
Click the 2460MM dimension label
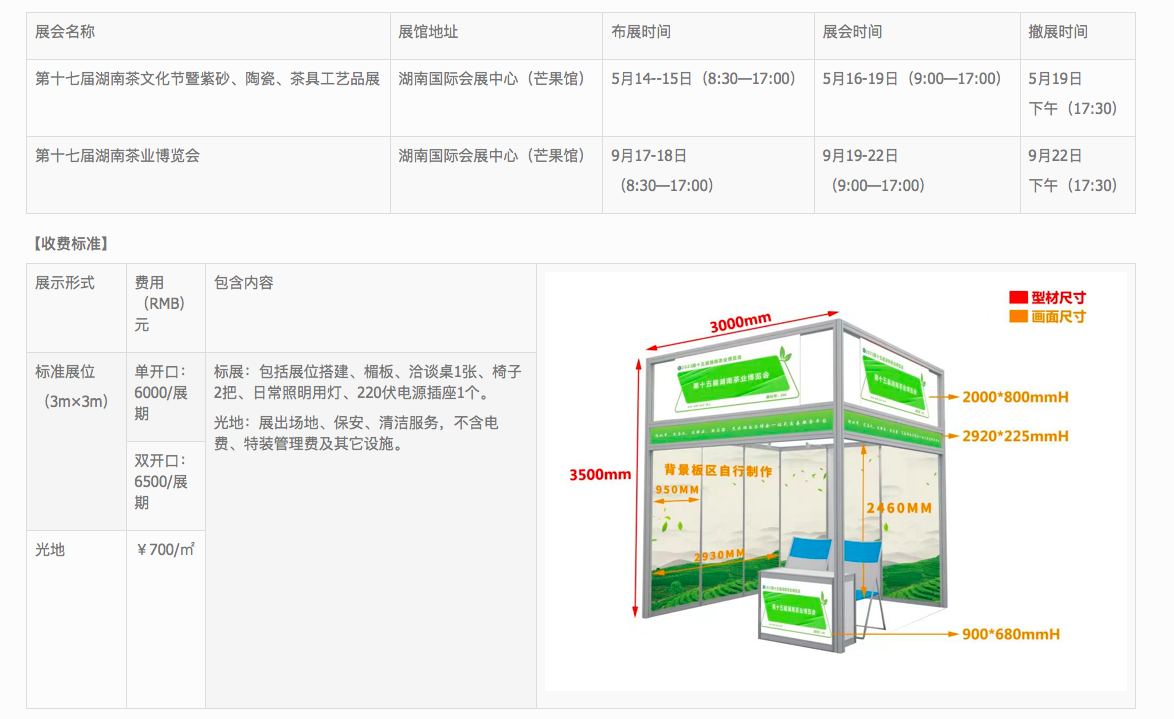[899, 509]
